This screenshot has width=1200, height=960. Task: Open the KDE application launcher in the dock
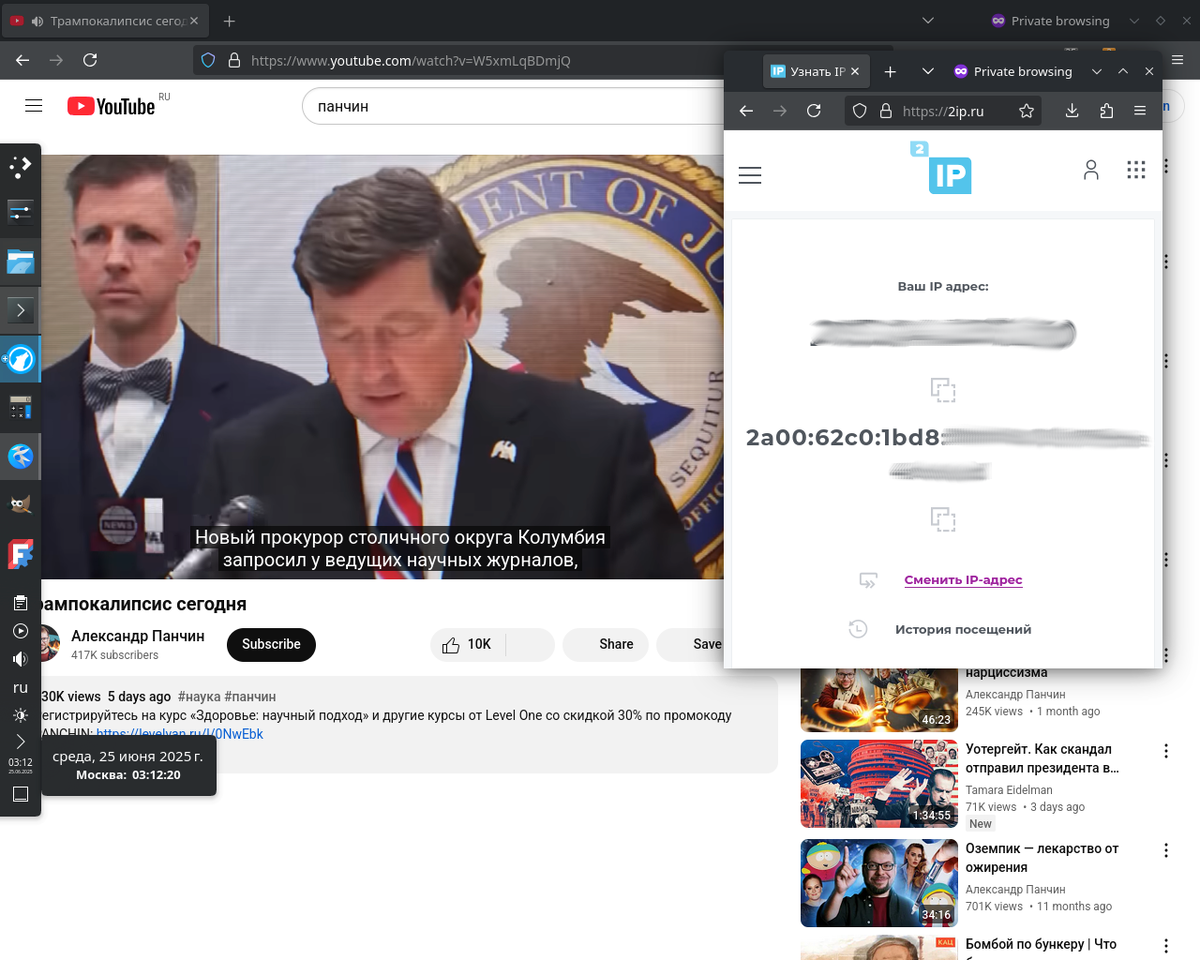point(20,165)
